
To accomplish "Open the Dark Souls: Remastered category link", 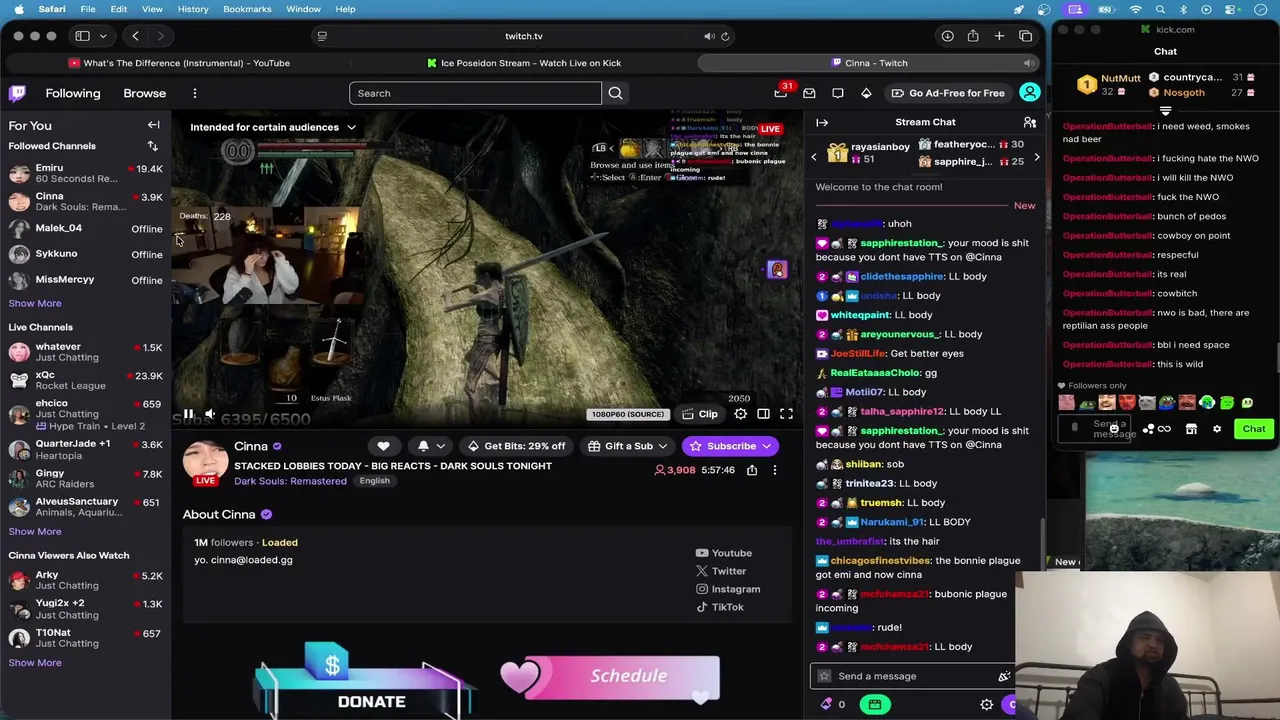I will click(x=290, y=481).
